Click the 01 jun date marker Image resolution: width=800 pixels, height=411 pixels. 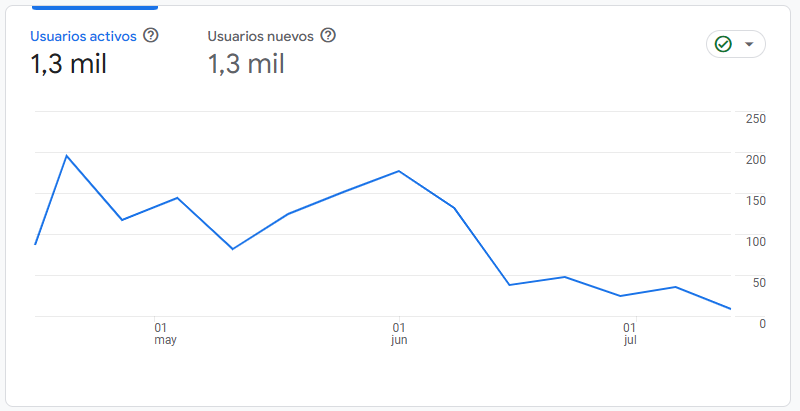click(398, 333)
